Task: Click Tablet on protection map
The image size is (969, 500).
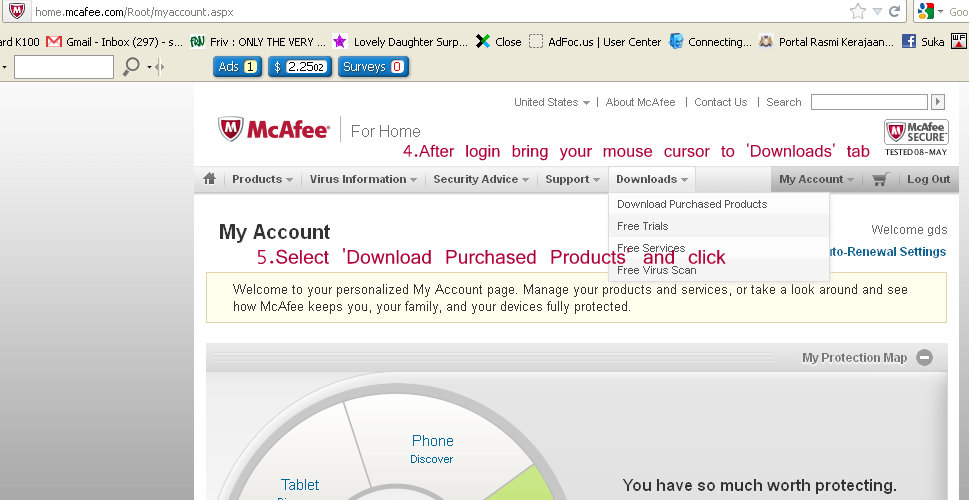Action: click(x=300, y=485)
